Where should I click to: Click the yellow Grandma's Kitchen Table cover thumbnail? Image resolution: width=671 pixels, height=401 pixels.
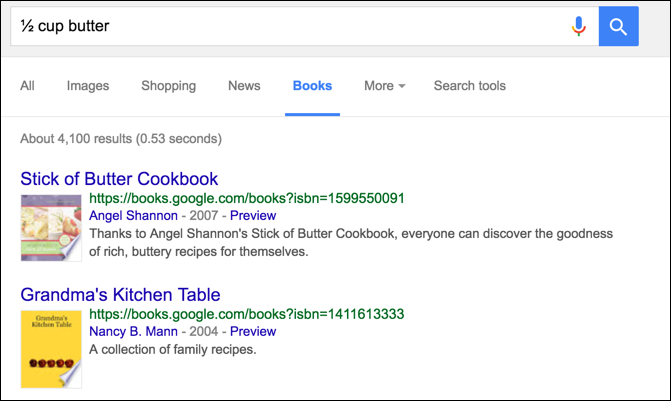[51, 349]
